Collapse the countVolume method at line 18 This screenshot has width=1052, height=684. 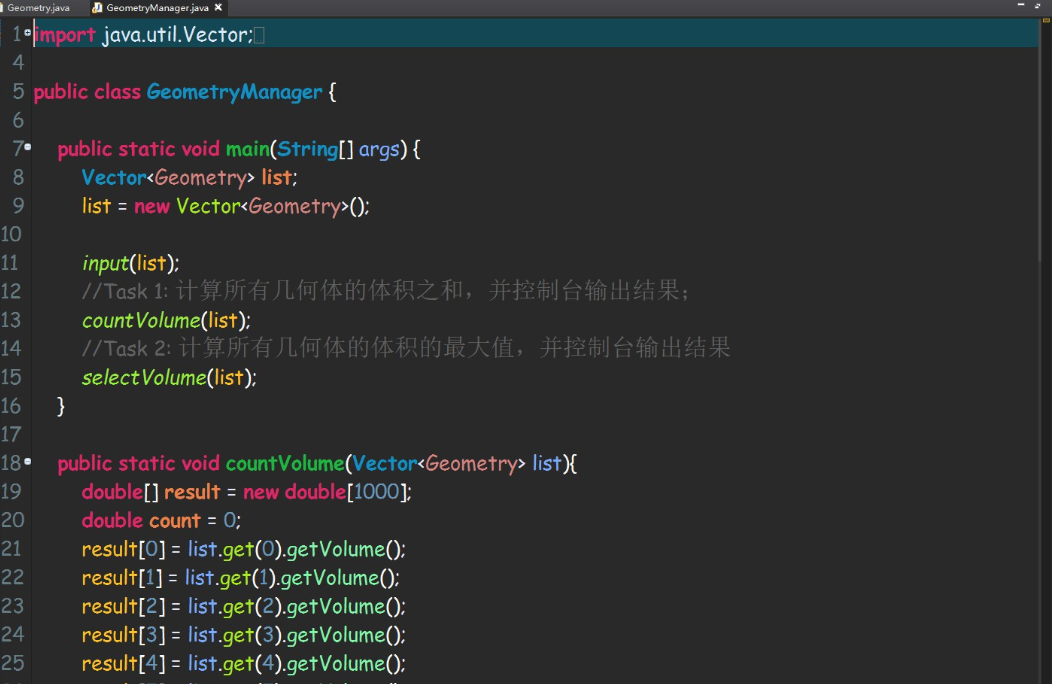tap(28, 461)
